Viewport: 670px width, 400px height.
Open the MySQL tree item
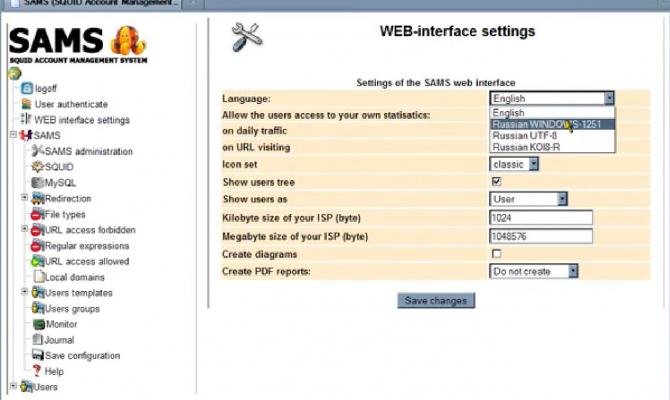[60, 183]
